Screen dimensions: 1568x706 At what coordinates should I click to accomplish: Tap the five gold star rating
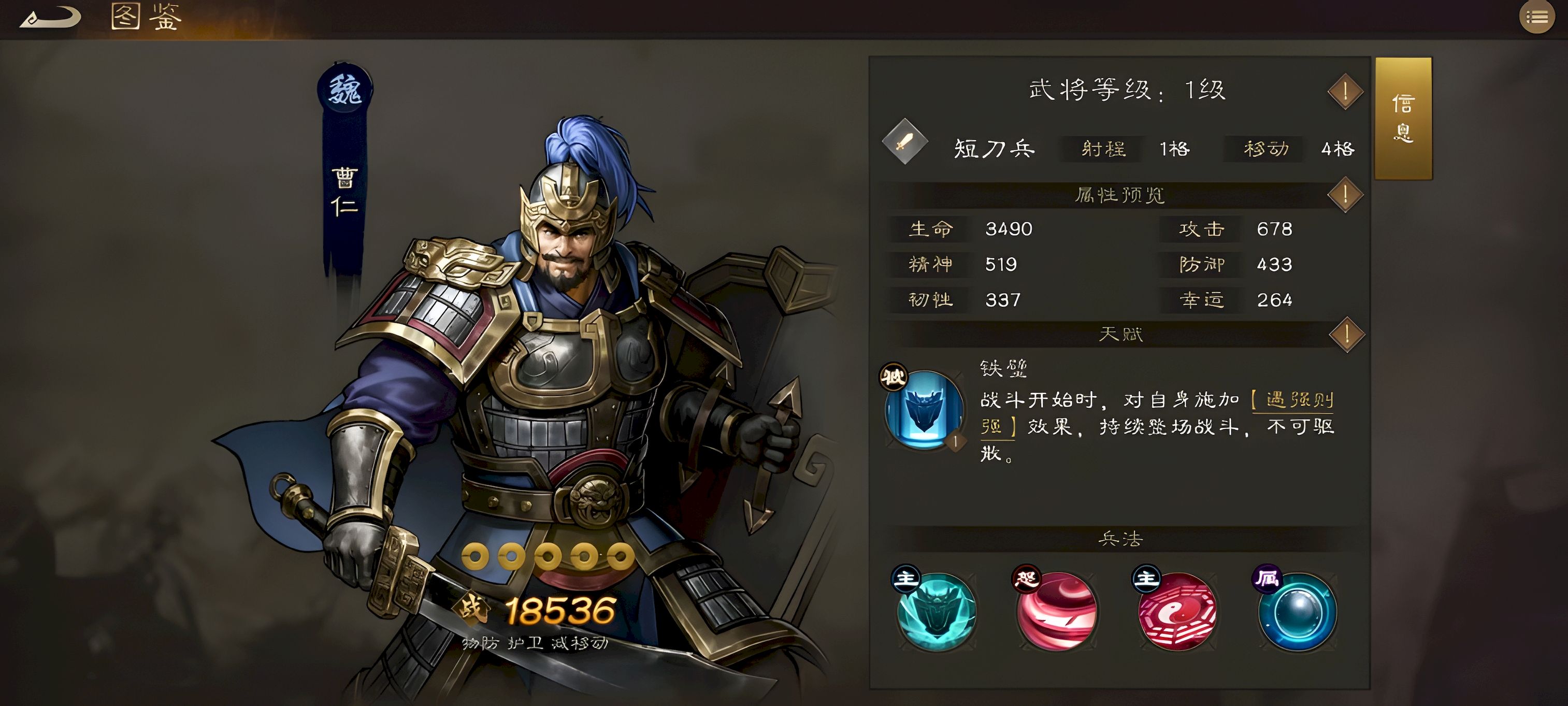[x=548, y=556]
